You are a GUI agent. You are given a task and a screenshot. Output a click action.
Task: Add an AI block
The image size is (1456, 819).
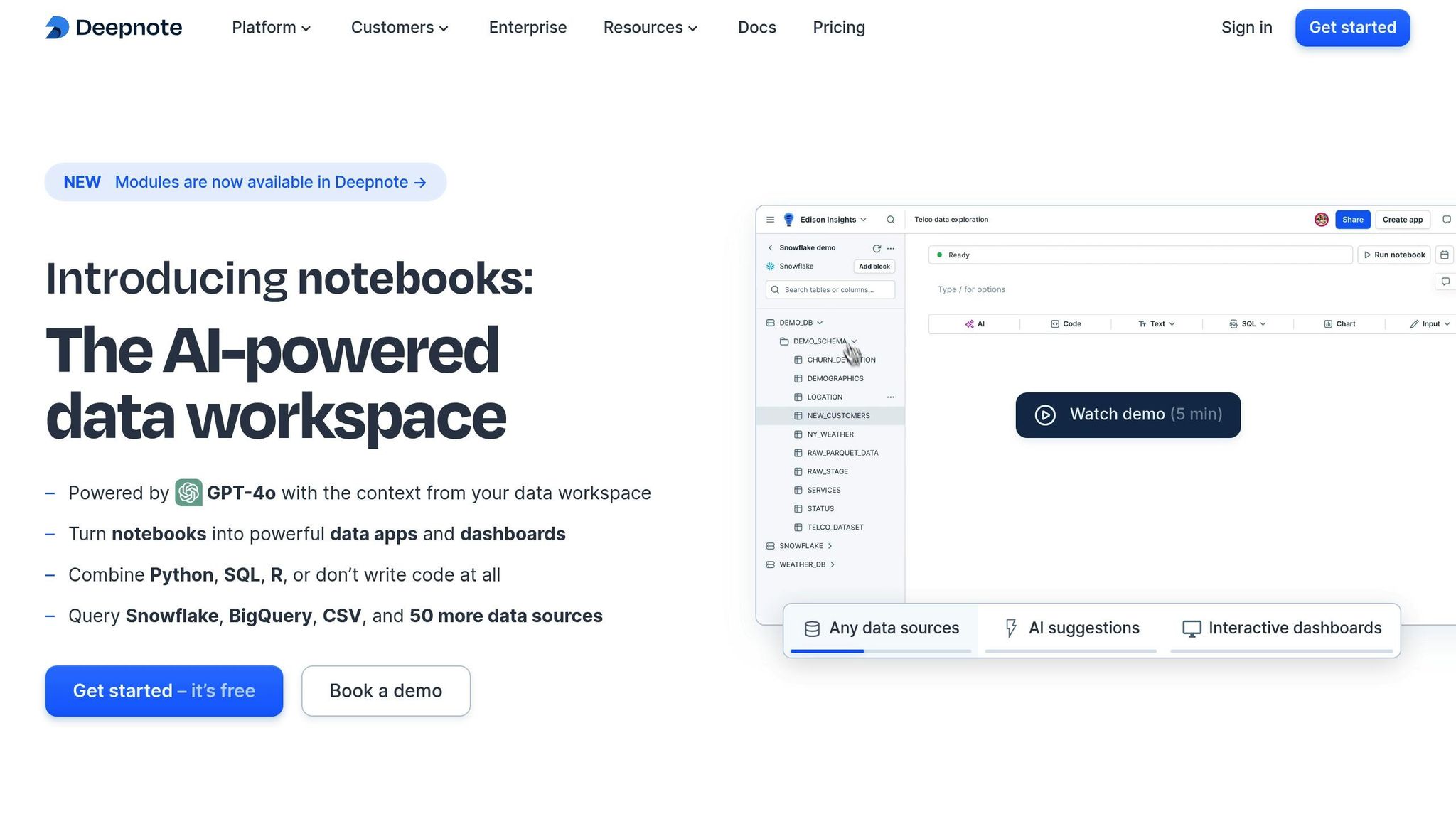click(x=974, y=324)
